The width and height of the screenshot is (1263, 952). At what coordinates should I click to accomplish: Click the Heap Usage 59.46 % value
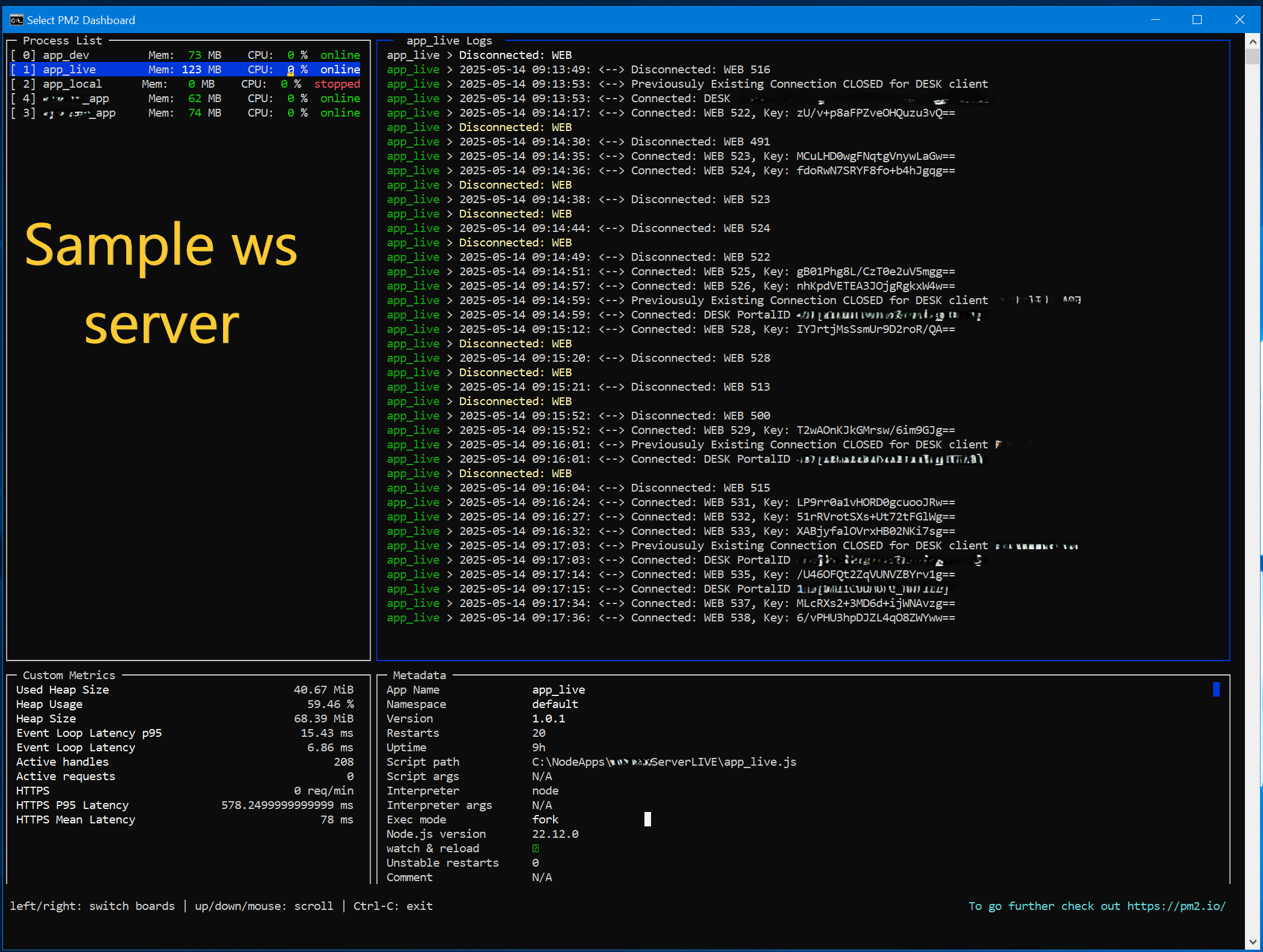(330, 704)
